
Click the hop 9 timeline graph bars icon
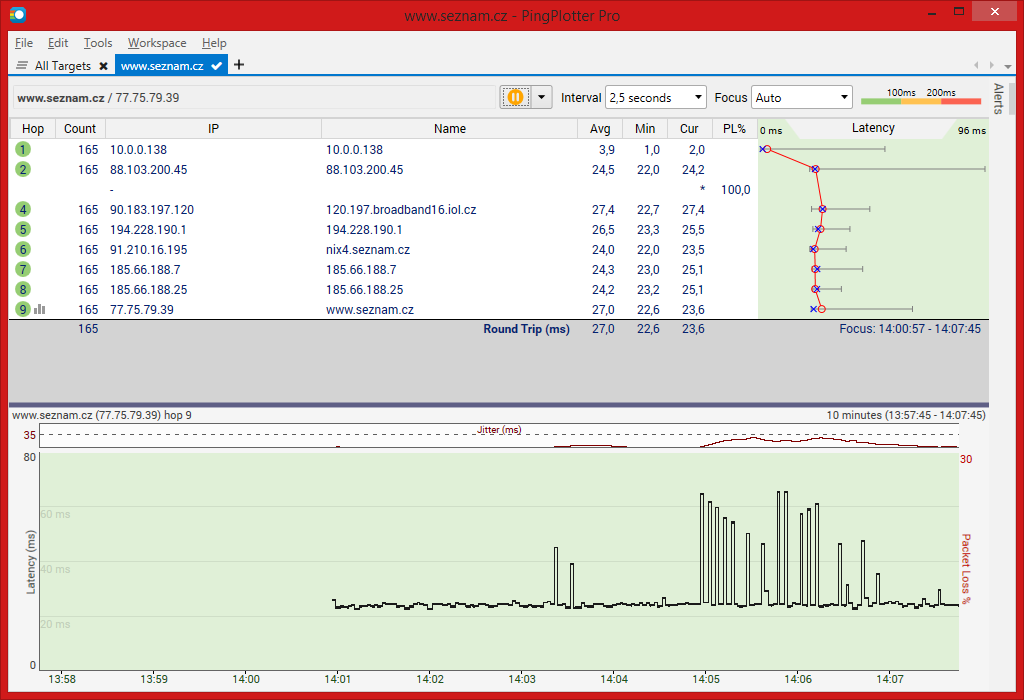tap(40, 310)
